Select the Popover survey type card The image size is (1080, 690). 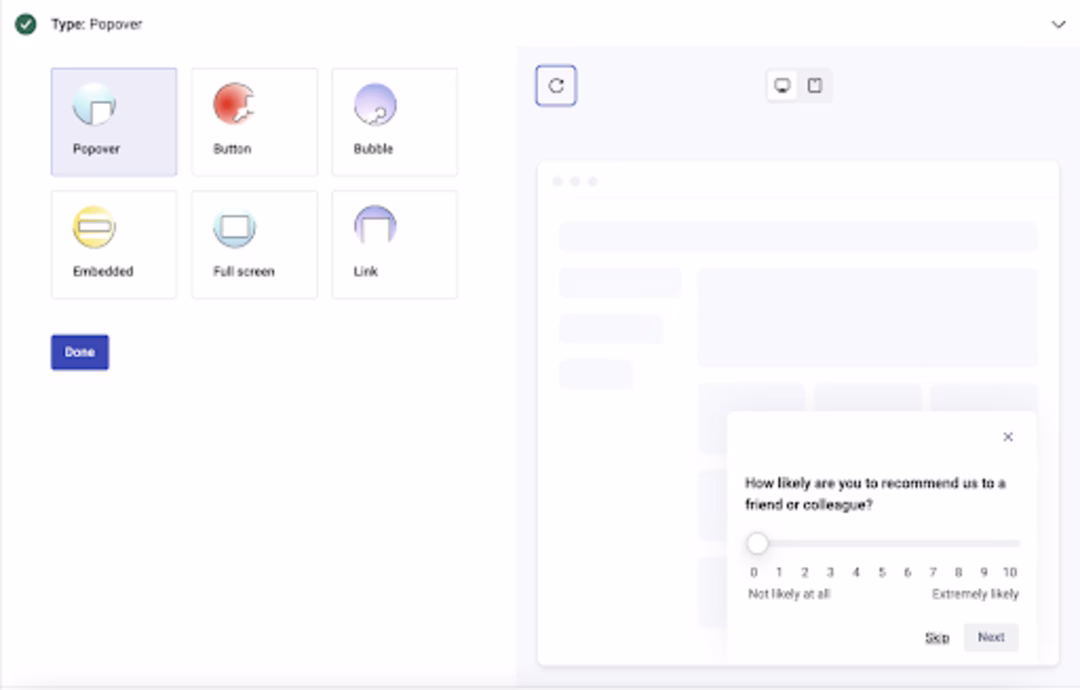pos(114,122)
